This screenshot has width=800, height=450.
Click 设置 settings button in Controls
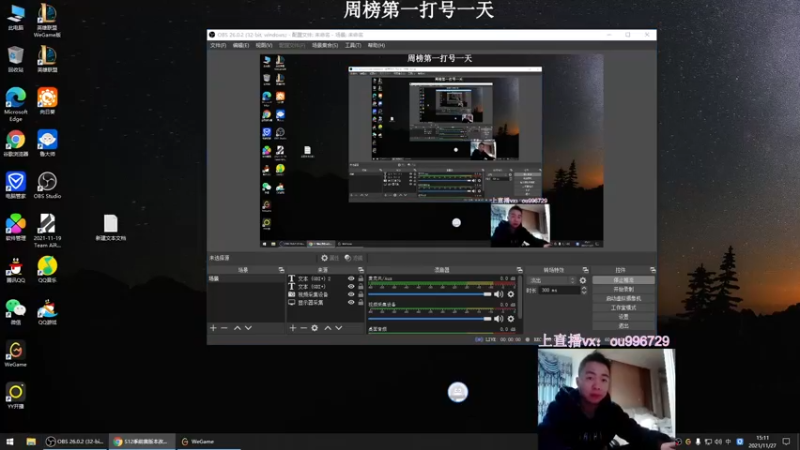623,317
